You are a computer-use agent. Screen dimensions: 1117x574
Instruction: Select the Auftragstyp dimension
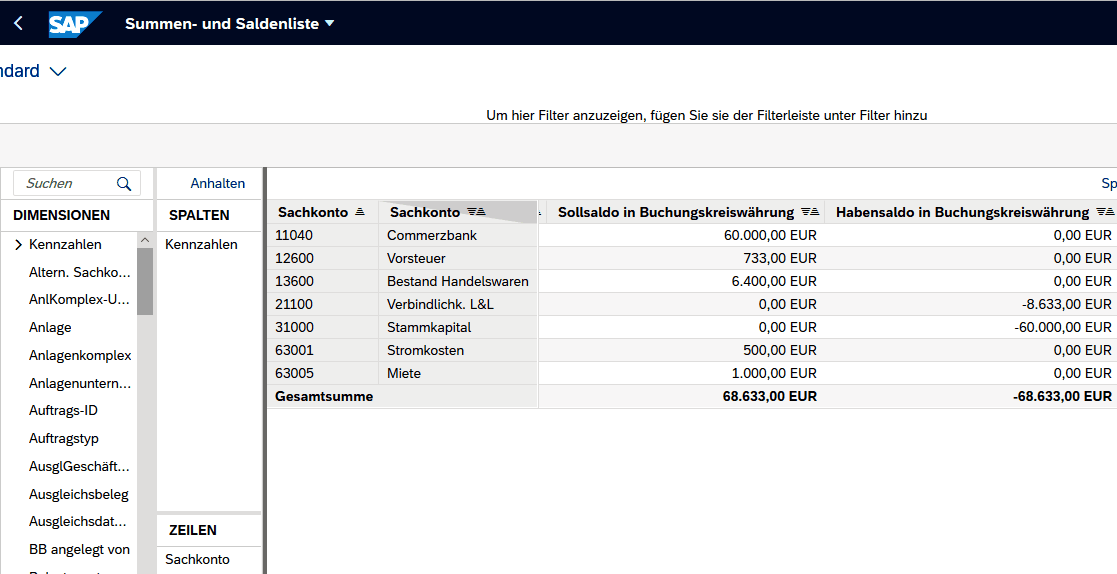click(64, 438)
